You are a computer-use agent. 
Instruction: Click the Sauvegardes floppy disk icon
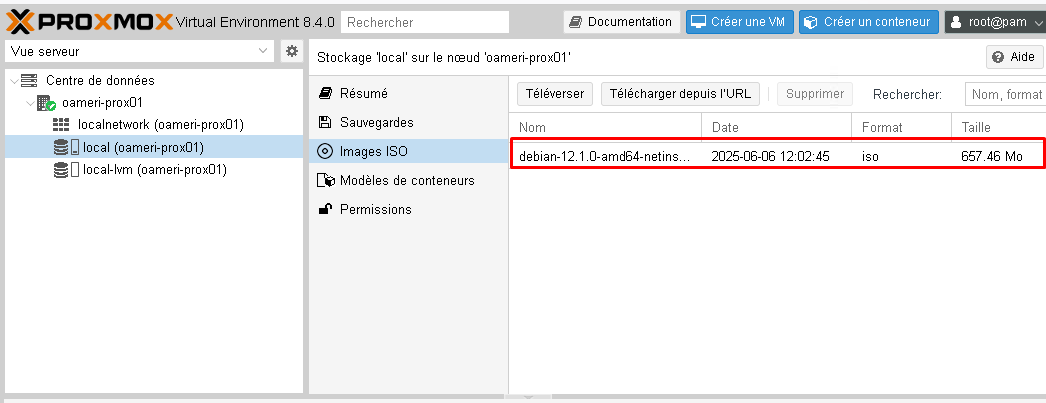click(325, 122)
